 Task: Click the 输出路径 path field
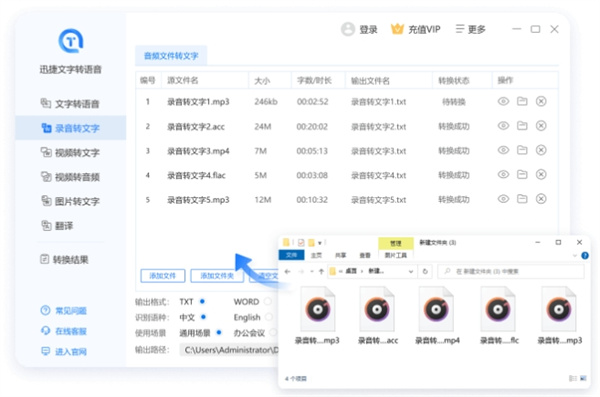[x=230, y=350]
